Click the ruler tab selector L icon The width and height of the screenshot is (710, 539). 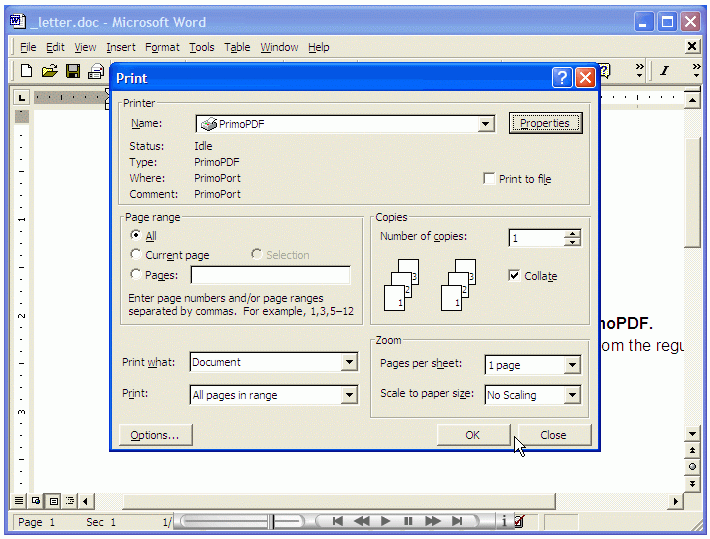pos(22,97)
